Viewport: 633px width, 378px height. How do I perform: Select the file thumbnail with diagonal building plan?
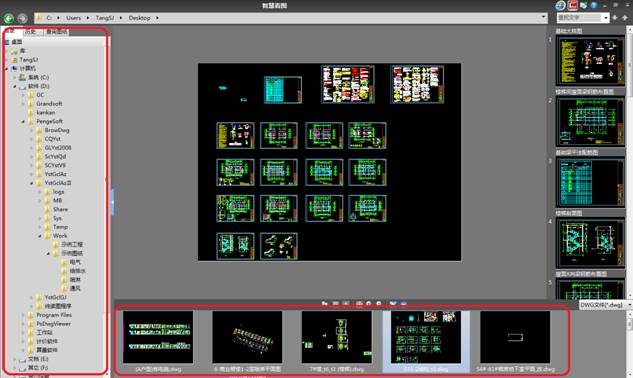[x=247, y=337]
